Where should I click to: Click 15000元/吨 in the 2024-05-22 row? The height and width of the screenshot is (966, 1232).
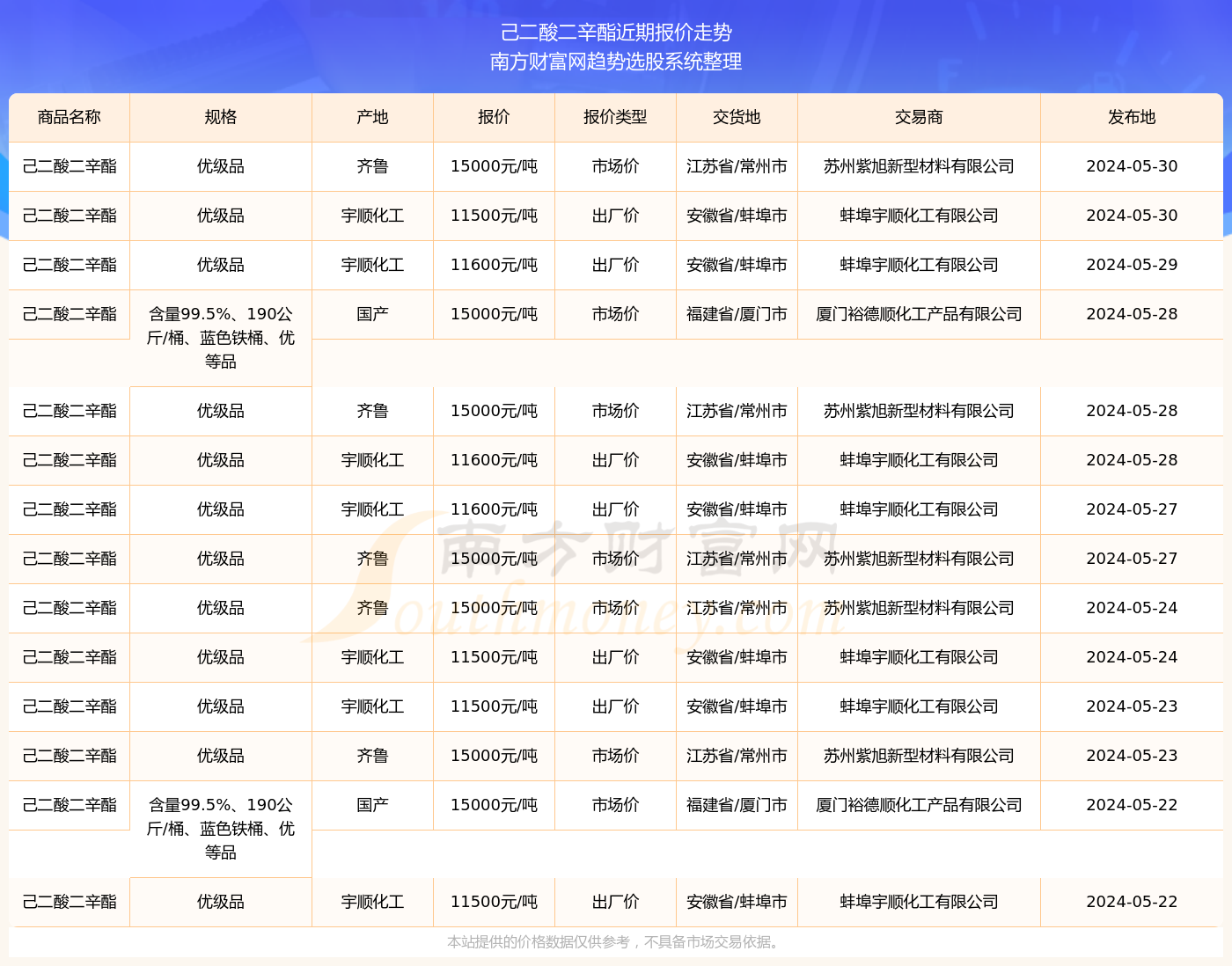494,805
